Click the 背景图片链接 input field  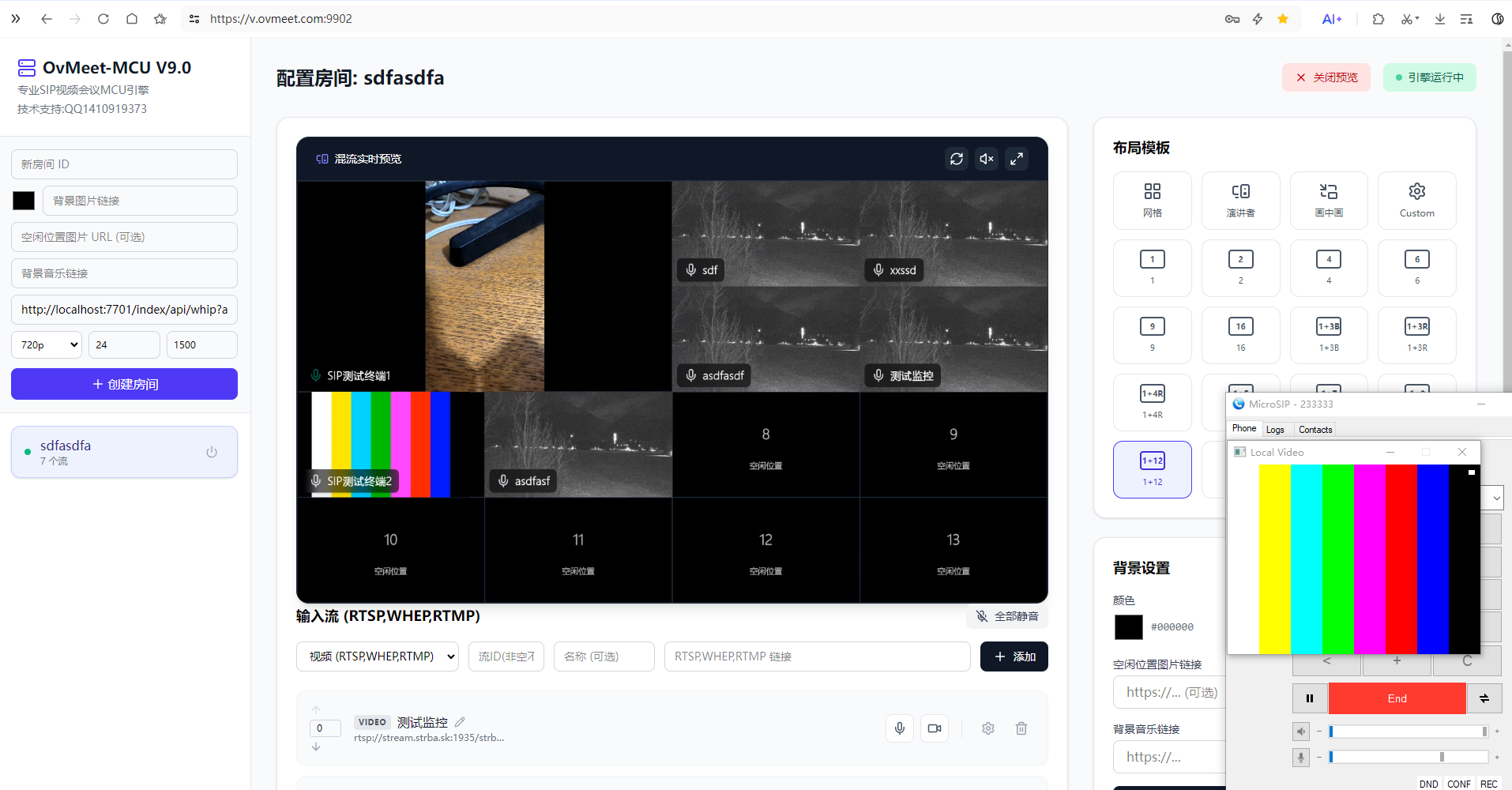[140, 201]
